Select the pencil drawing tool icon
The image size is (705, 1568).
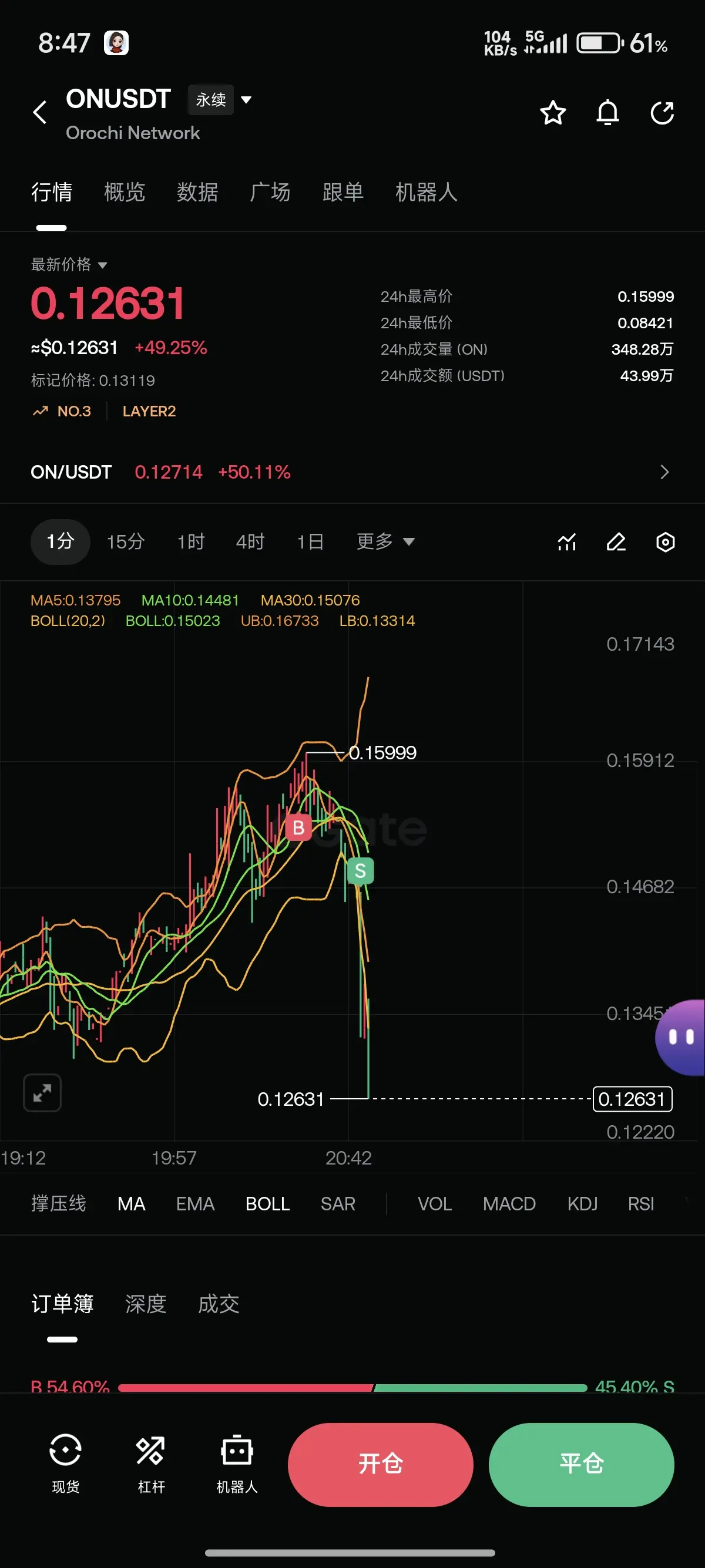click(x=616, y=541)
